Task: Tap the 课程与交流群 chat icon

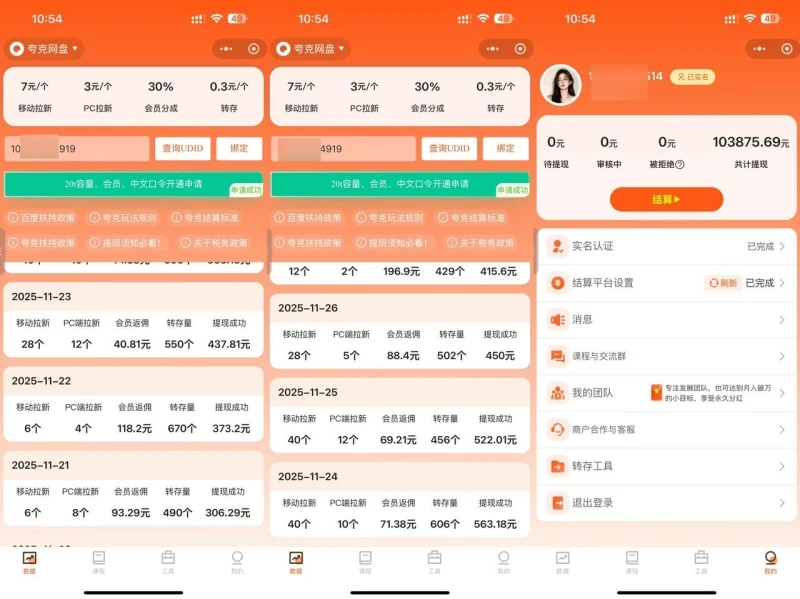Action: [557, 357]
